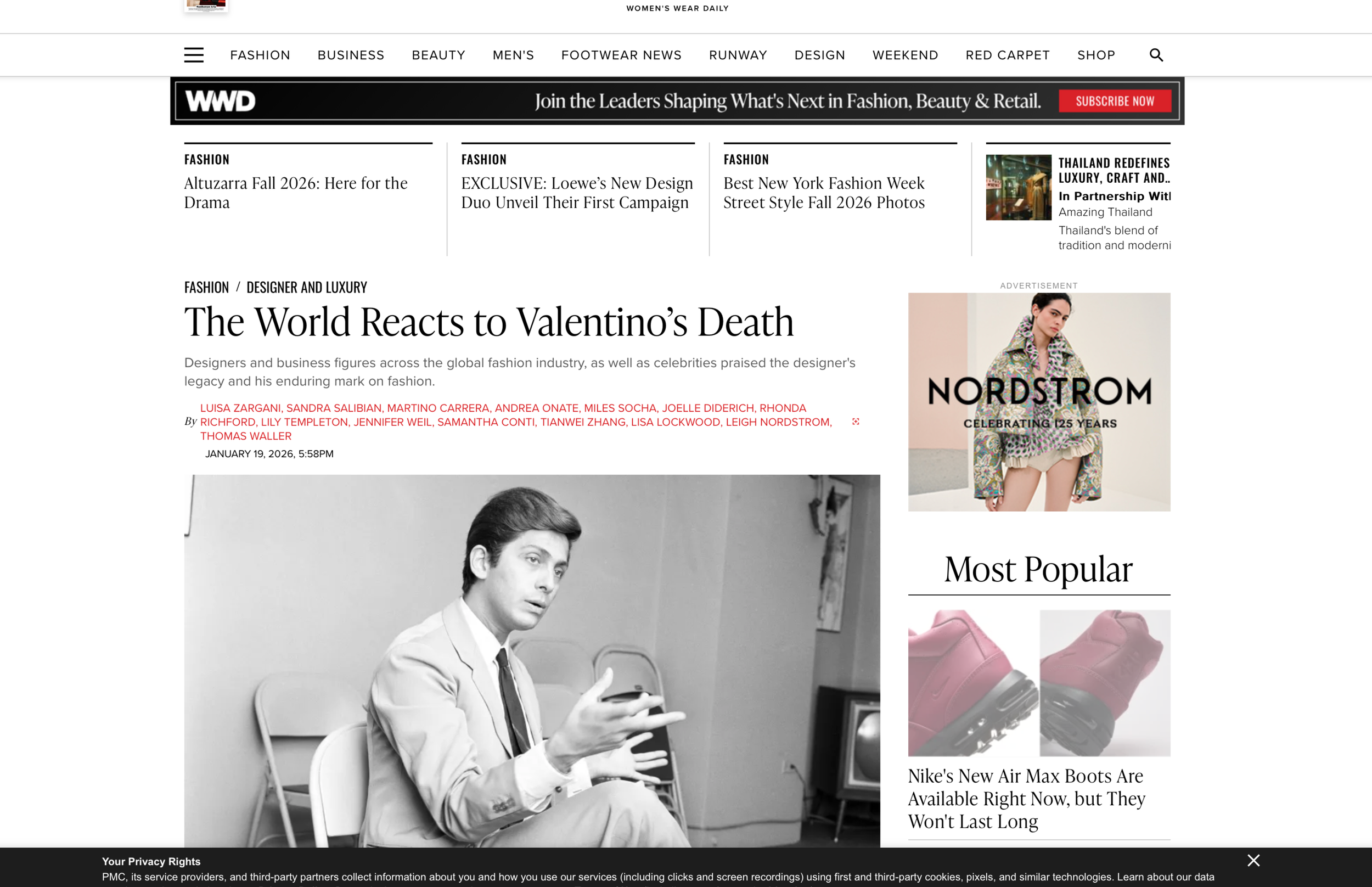This screenshot has width=1372, height=887.
Task: Open the hamburger menu icon
Action: (x=193, y=55)
